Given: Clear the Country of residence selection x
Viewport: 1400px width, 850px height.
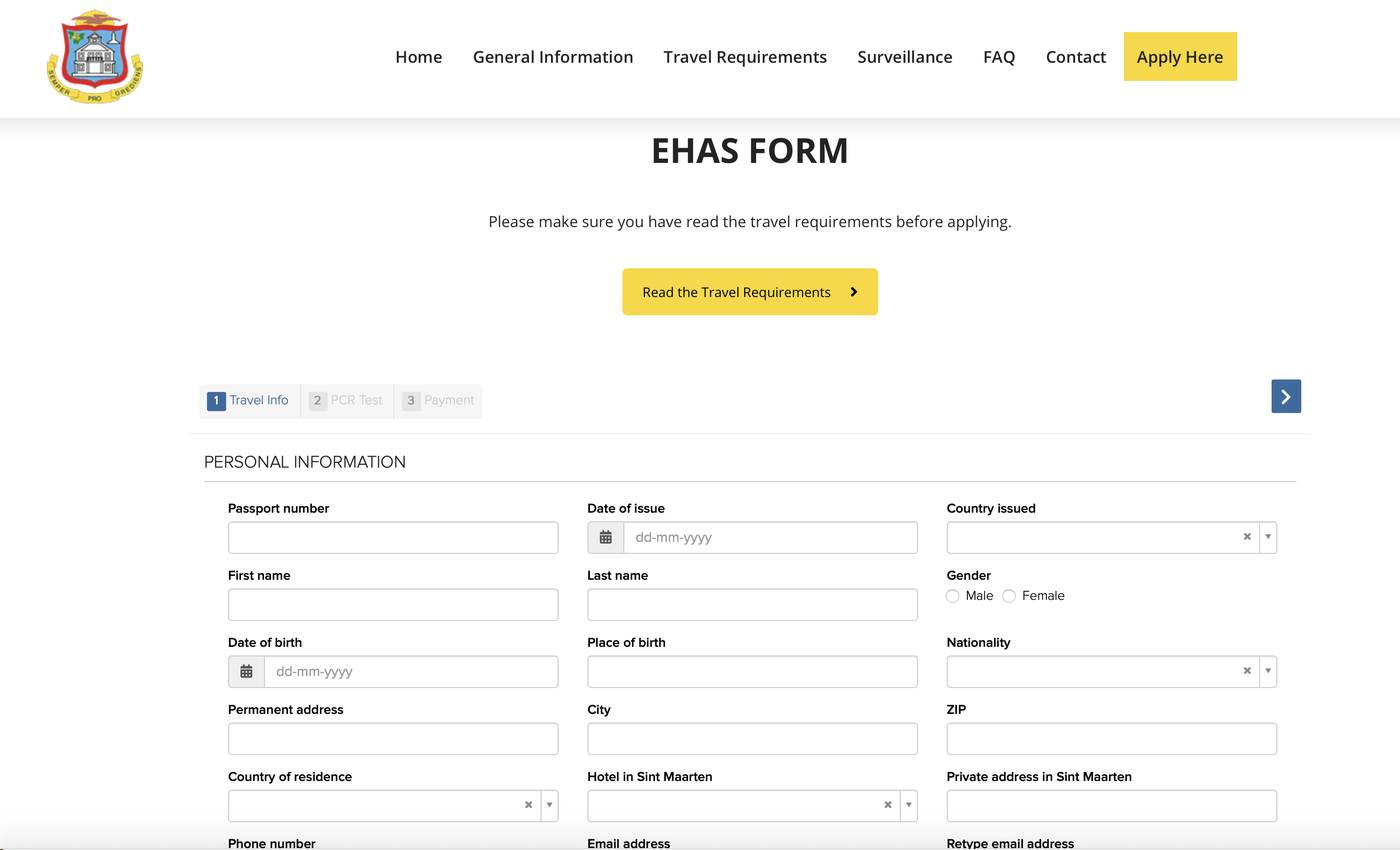Looking at the screenshot, I should tap(528, 805).
